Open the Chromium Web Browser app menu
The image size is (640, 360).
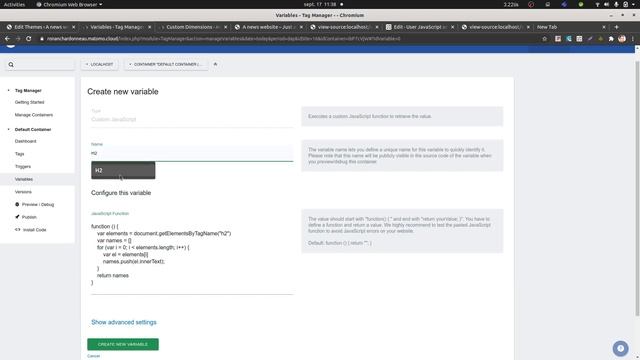69,4
